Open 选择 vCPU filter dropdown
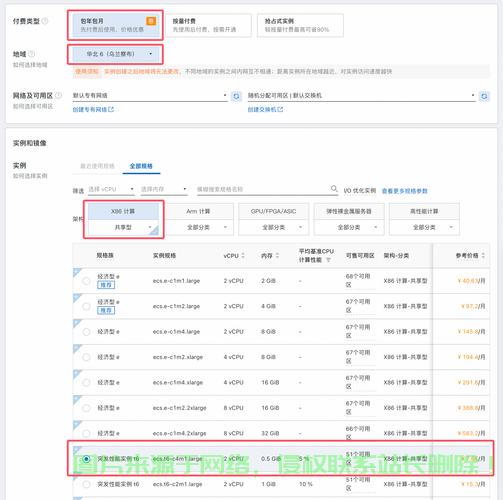Image resolution: width=503 pixels, height=500 pixels. point(111,189)
